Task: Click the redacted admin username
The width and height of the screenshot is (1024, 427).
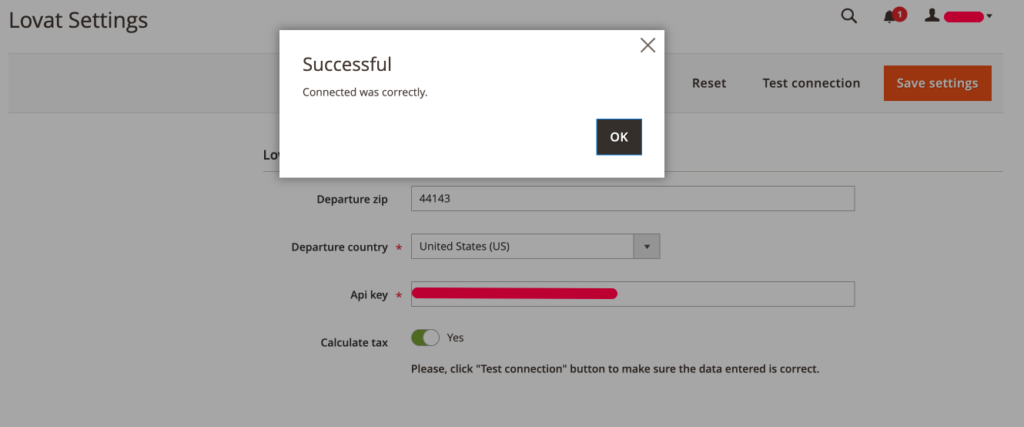Action: coord(963,16)
